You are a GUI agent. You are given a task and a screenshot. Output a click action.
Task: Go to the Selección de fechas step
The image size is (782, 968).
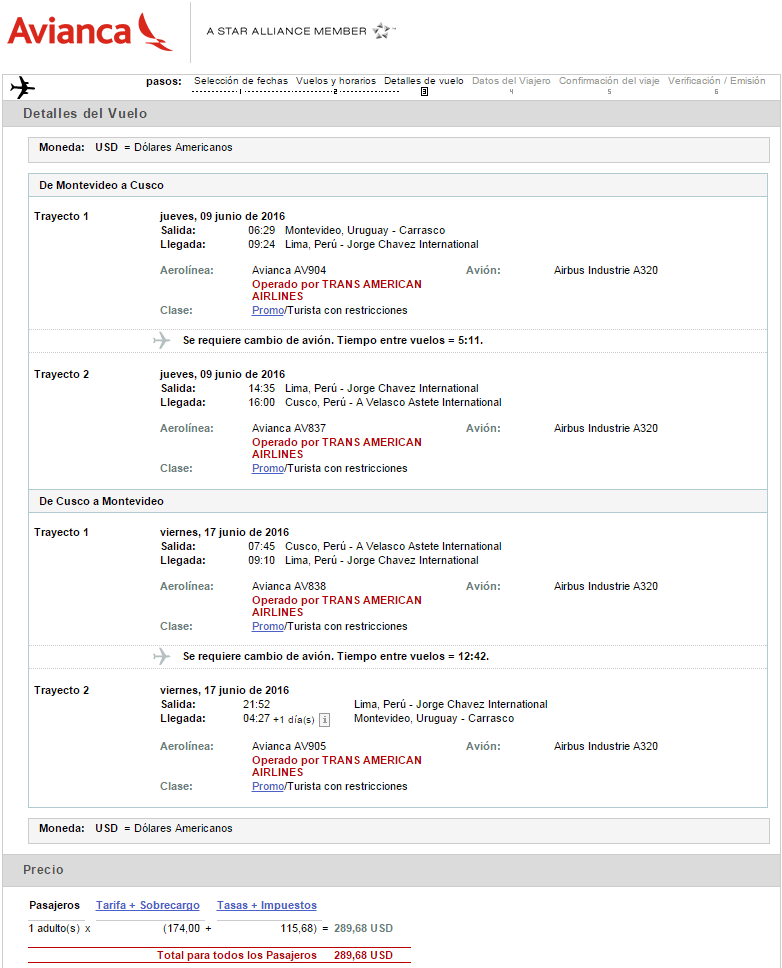click(241, 81)
